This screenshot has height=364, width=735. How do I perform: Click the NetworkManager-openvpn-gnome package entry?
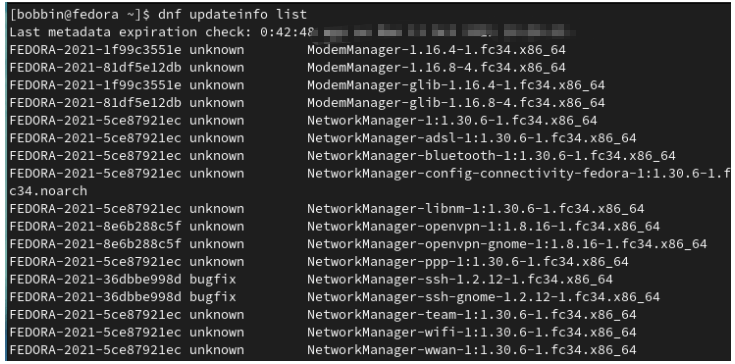pos(507,244)
